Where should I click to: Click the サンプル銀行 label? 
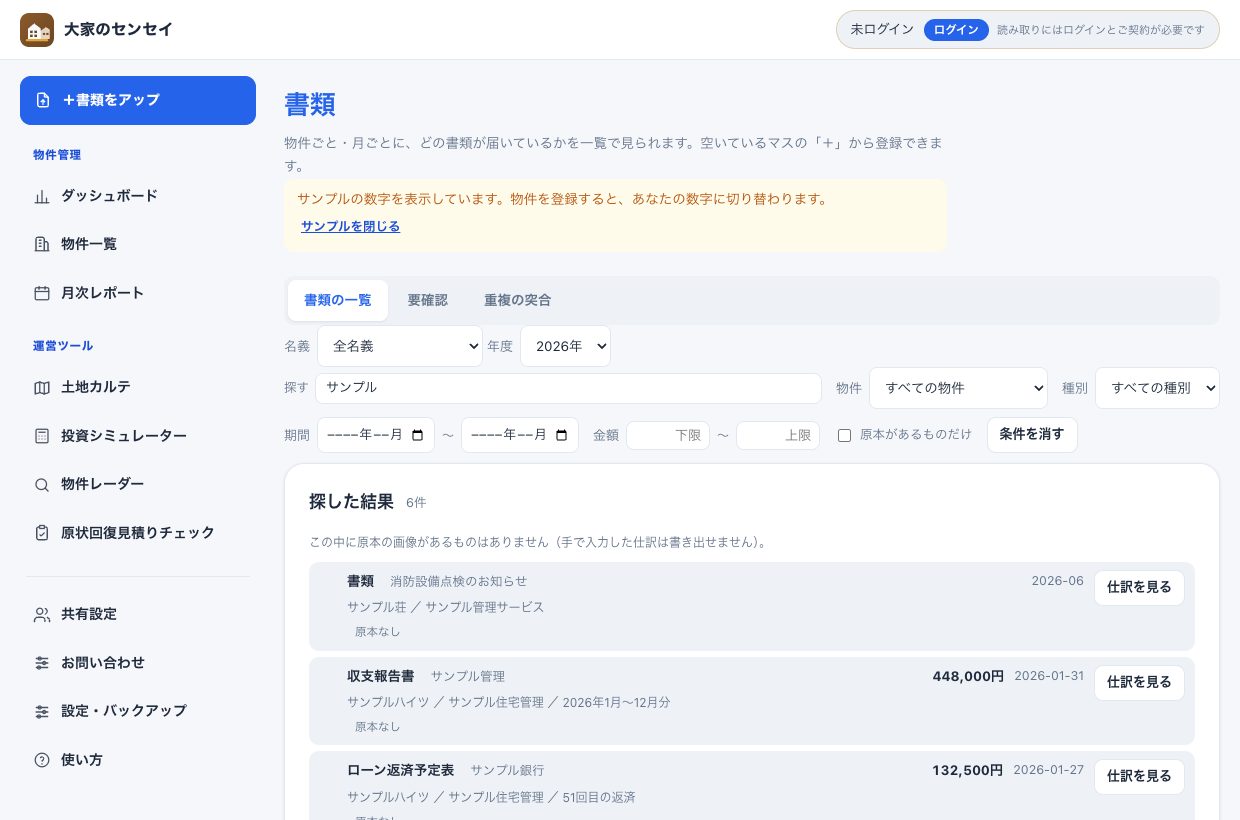pyautogui.click(x=507, y=770)
